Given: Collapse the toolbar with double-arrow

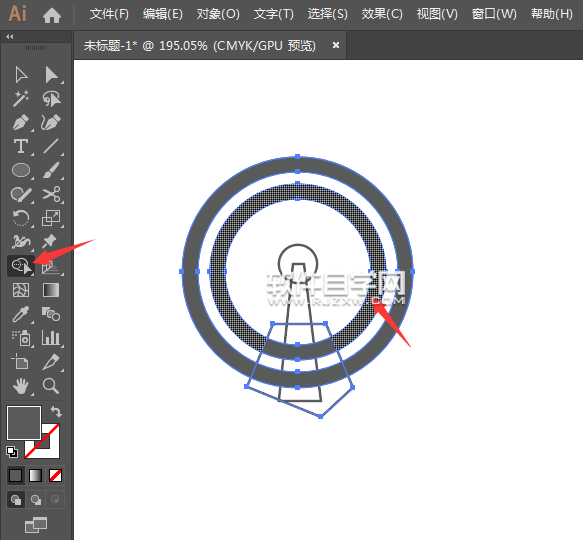Looking at the screenshot, I should pos(10,36).
